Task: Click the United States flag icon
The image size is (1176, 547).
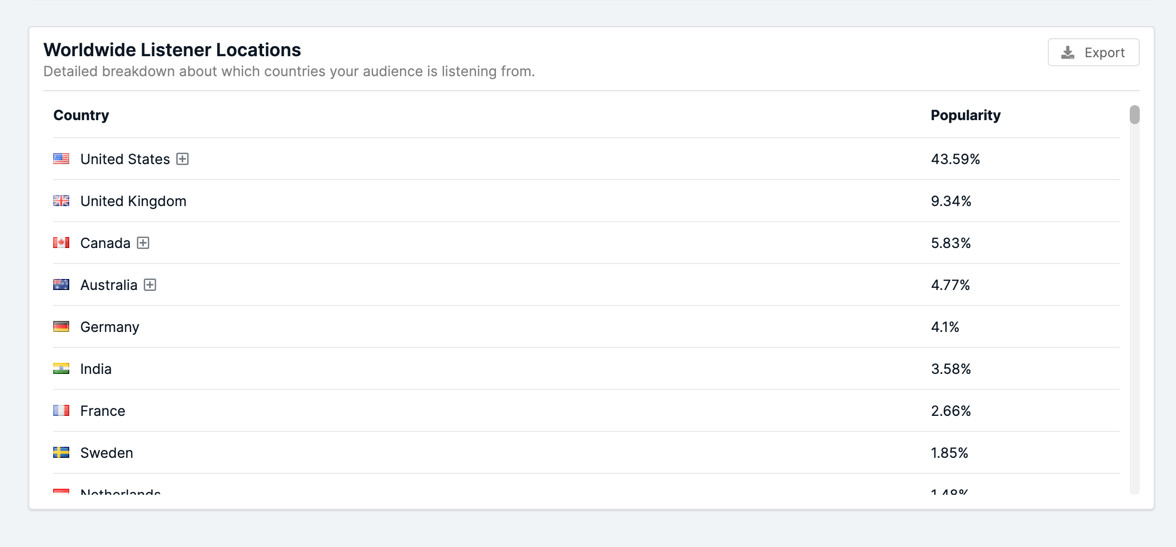Action: coord(61,159)
